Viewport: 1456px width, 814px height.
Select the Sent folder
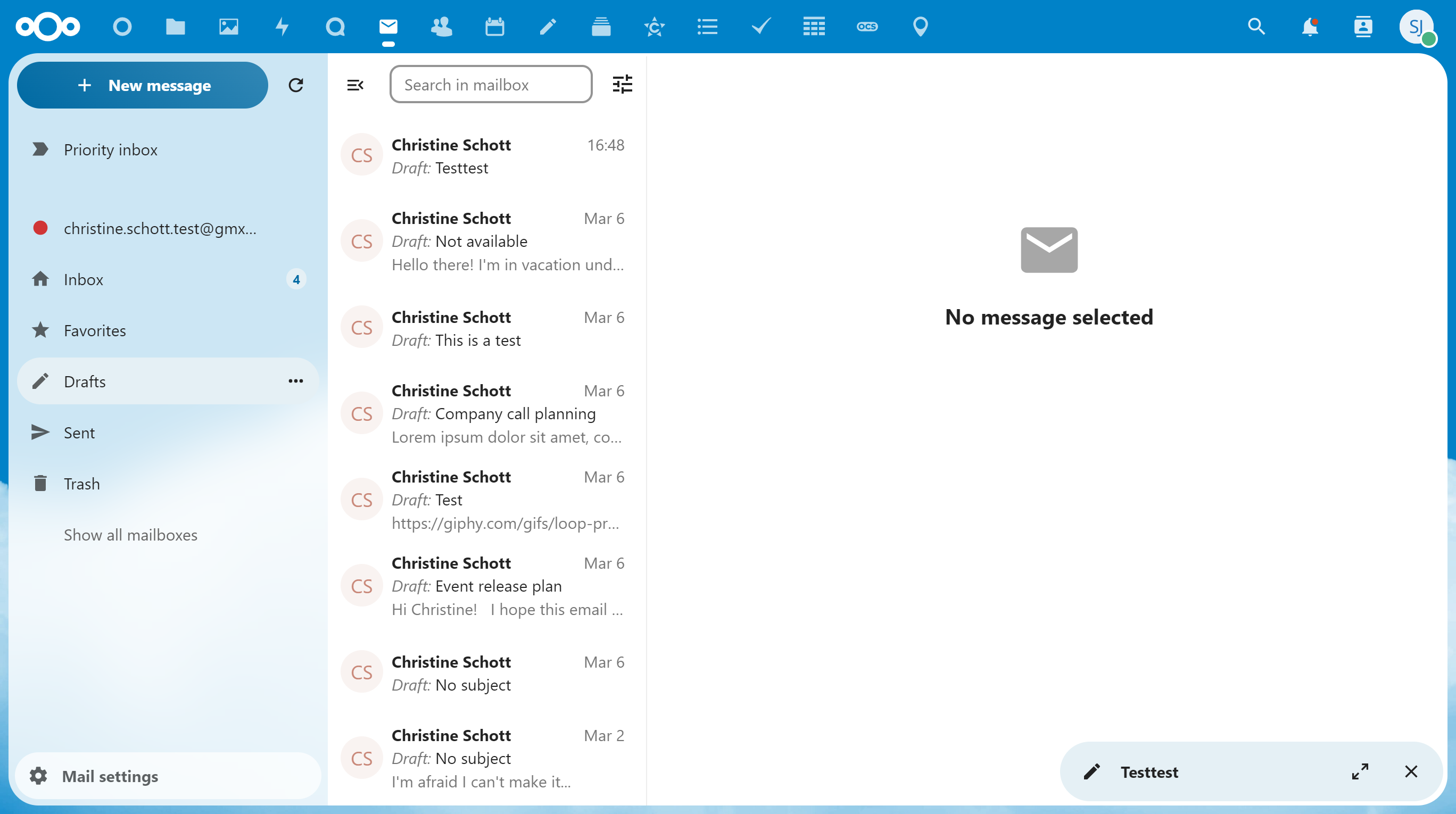pos(79,433)
